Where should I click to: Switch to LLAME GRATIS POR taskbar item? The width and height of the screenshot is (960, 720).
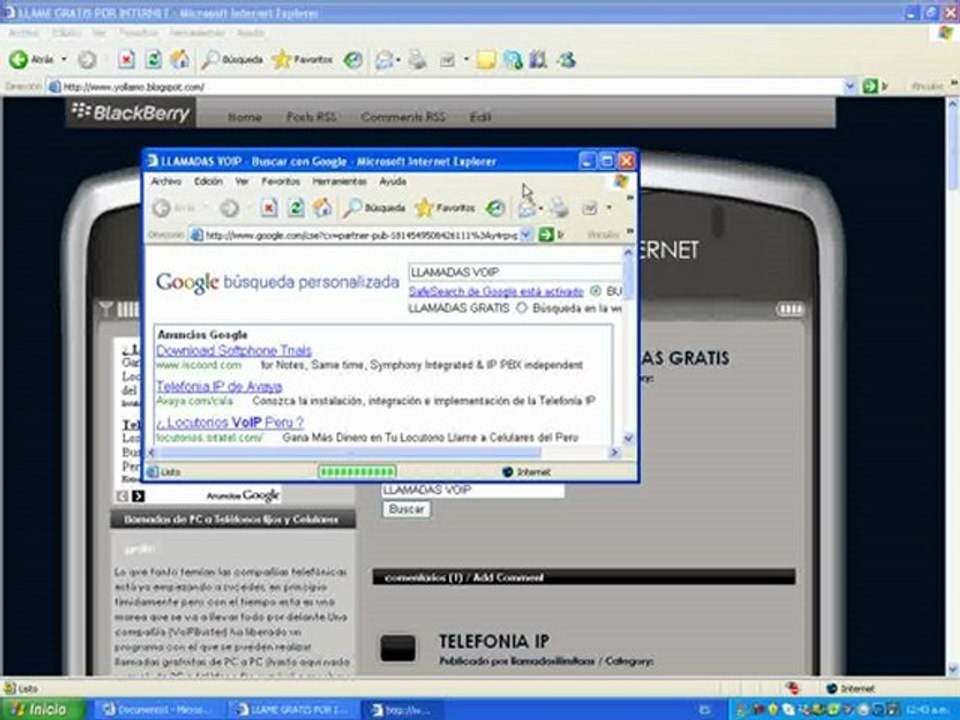click(x=291, y=710)
